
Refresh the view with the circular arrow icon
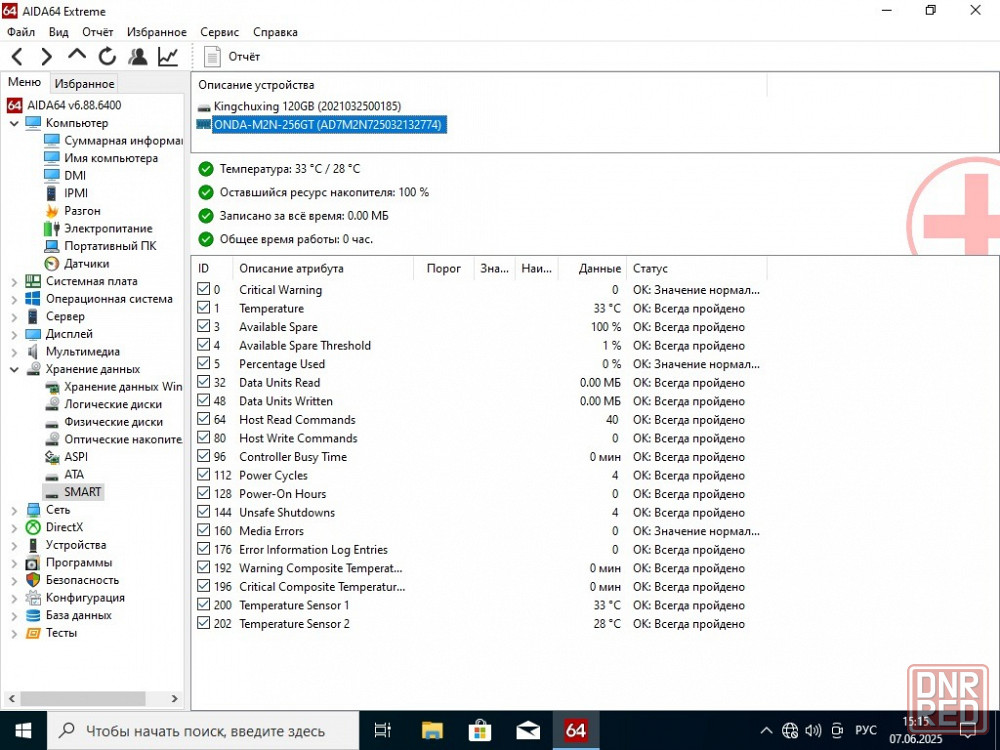click(x=107, y=57)
